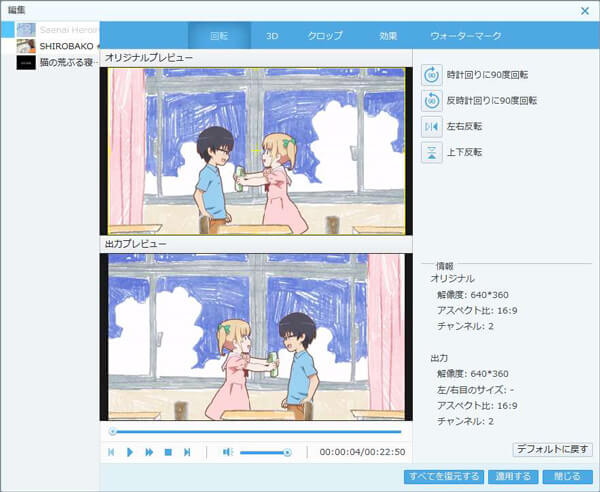Click the SHIROBAKO thumbnail image

tap(26, 46)
